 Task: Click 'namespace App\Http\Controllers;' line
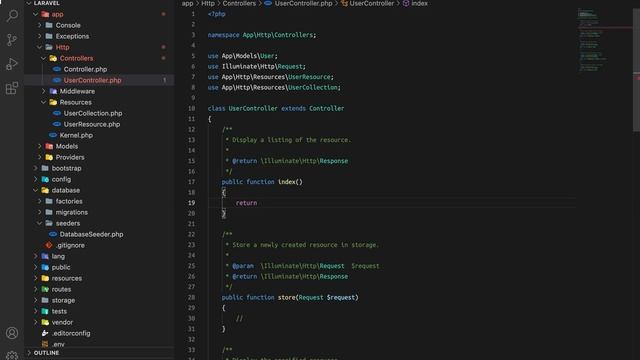point(262,35)
